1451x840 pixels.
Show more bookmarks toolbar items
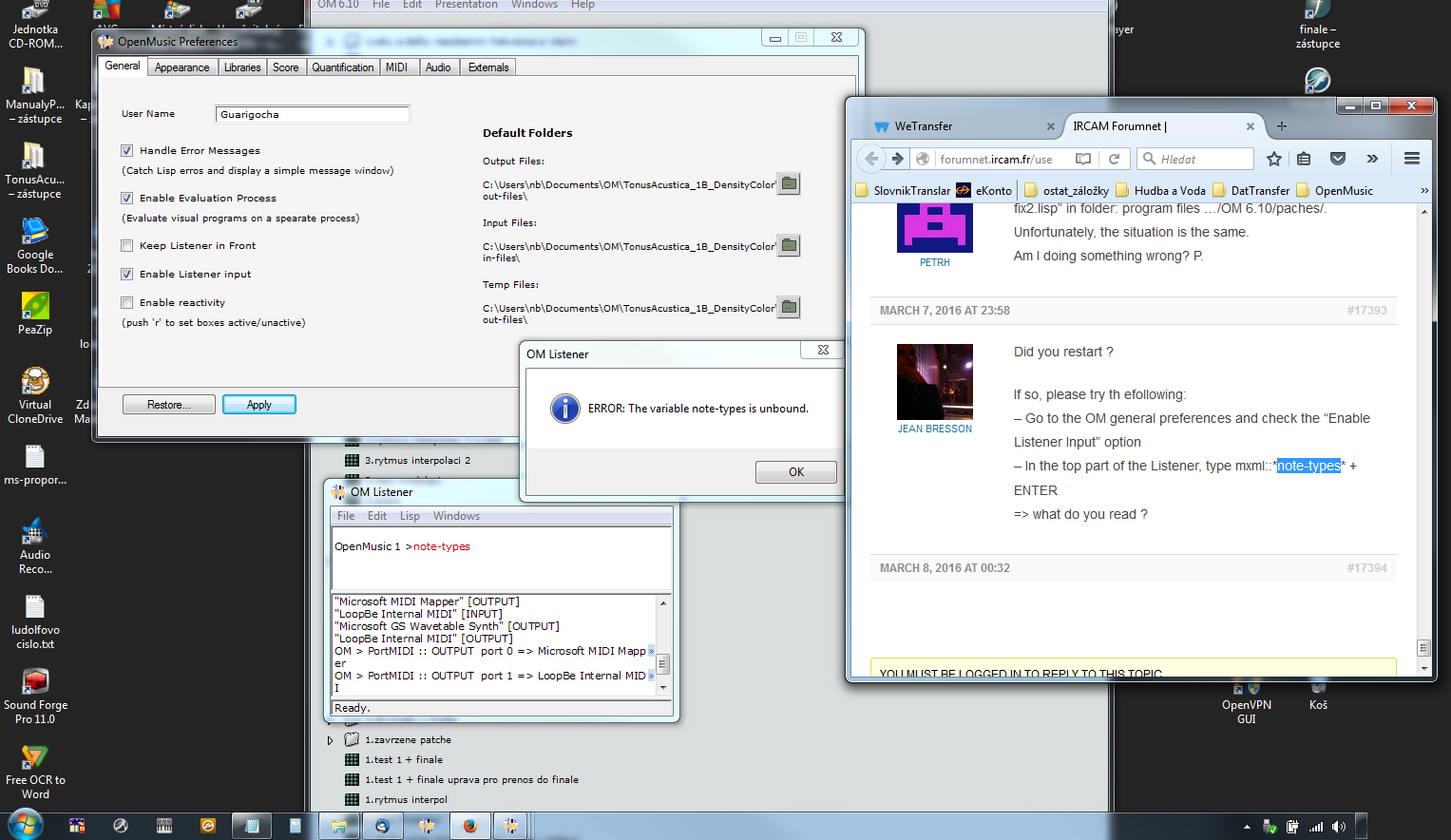[x=1424, y=190]
